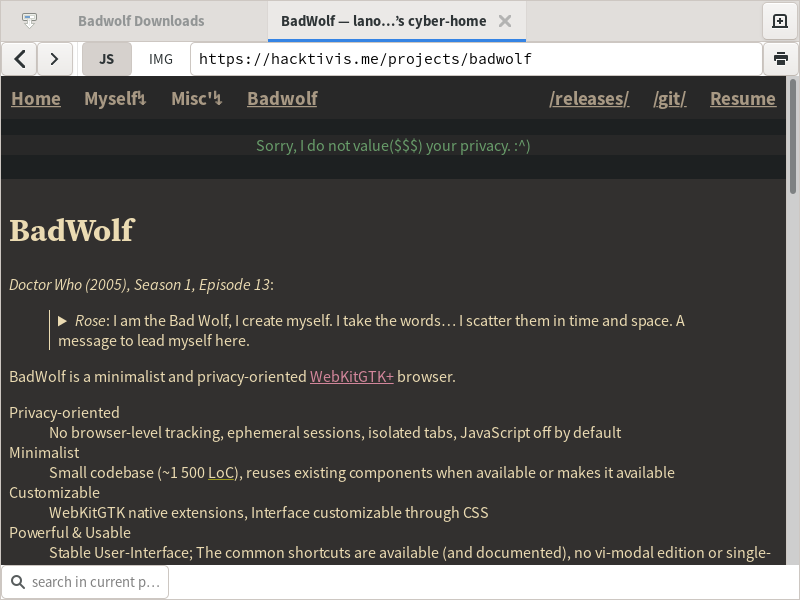Open the WebKitGTK+ link
Viewport: 800px width, 600px height.
coord(351,377)
